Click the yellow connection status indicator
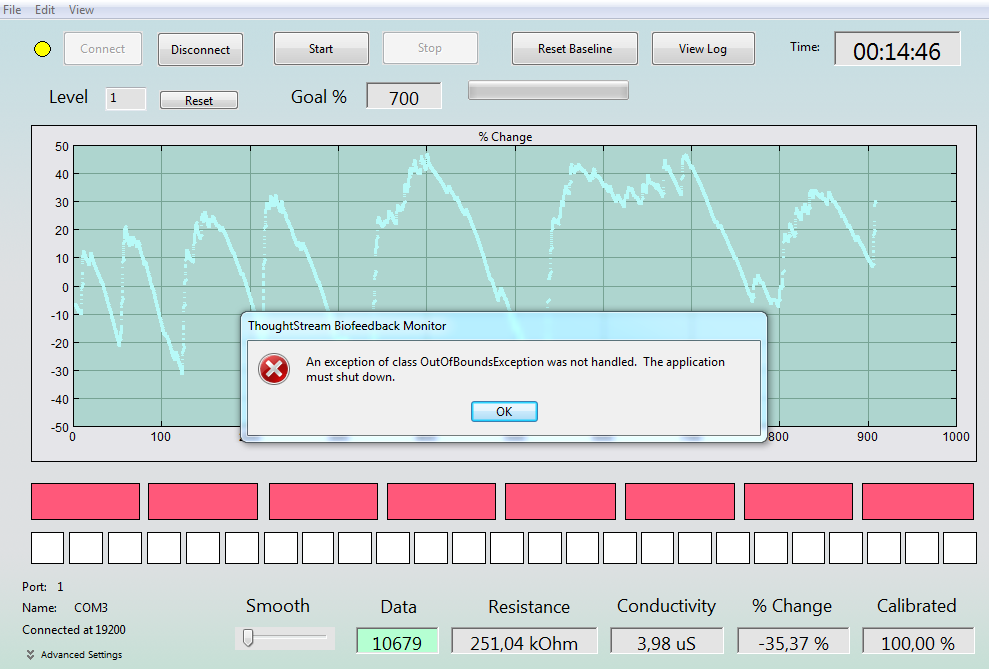This screenshot has width=989, height=669. 42,49
